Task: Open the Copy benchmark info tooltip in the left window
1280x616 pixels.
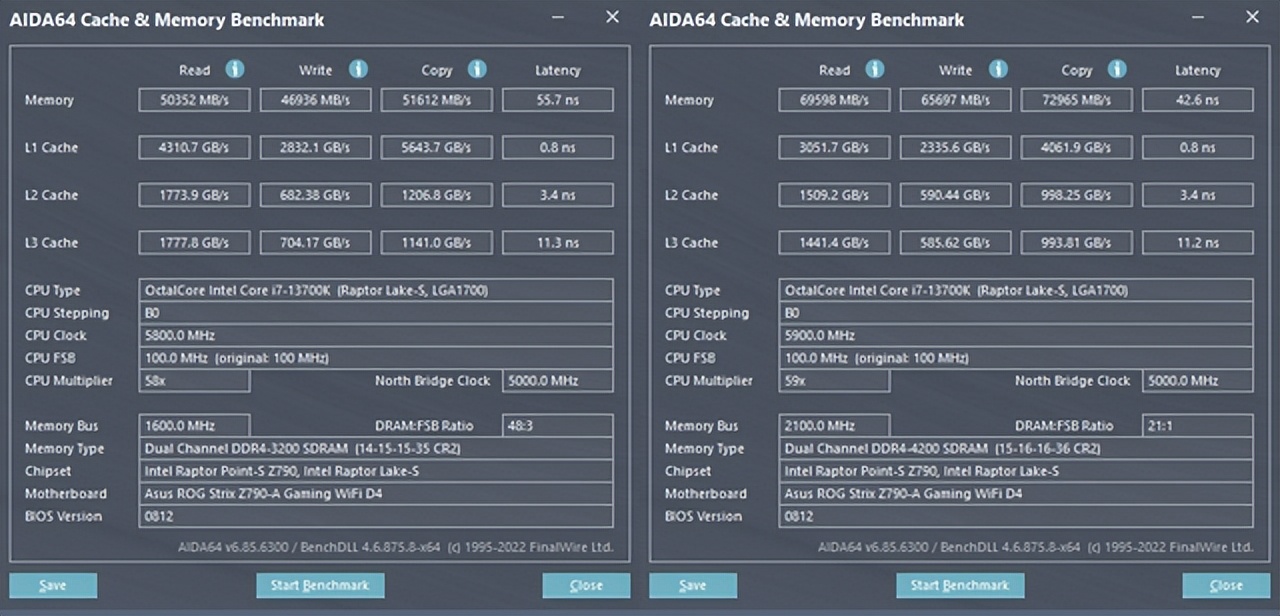Action: 476,70
